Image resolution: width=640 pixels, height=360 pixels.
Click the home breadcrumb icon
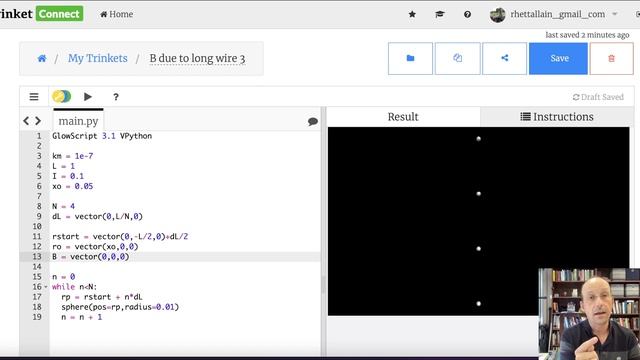[x=42, y=58]
